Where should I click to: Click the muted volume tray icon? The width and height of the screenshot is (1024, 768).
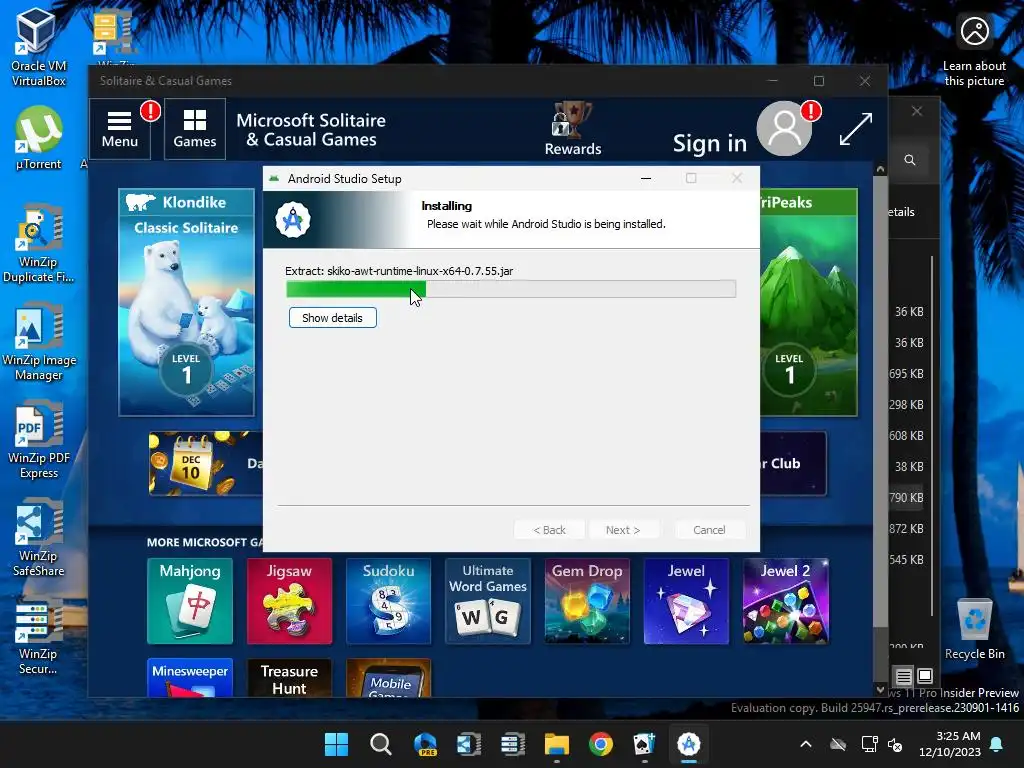(x=895, y=744)
